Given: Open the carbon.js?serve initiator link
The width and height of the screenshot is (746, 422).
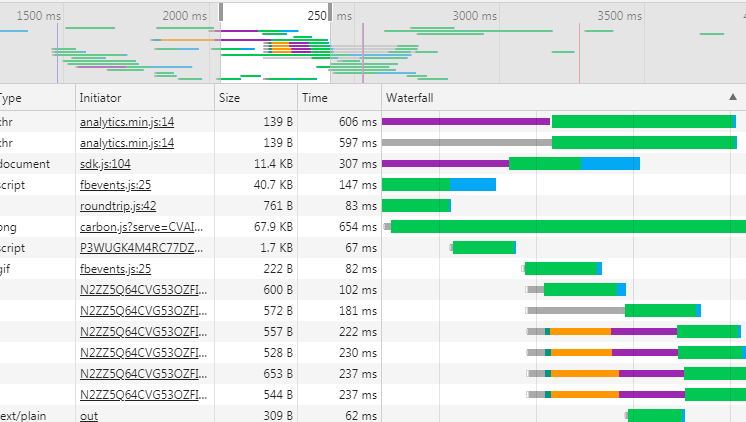Looking at the screenshot, I should tap(141, 226).
